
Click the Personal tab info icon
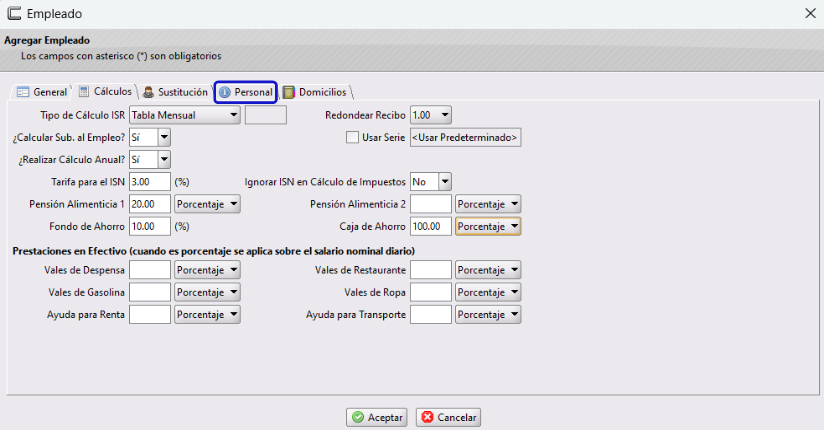(225, 92)
